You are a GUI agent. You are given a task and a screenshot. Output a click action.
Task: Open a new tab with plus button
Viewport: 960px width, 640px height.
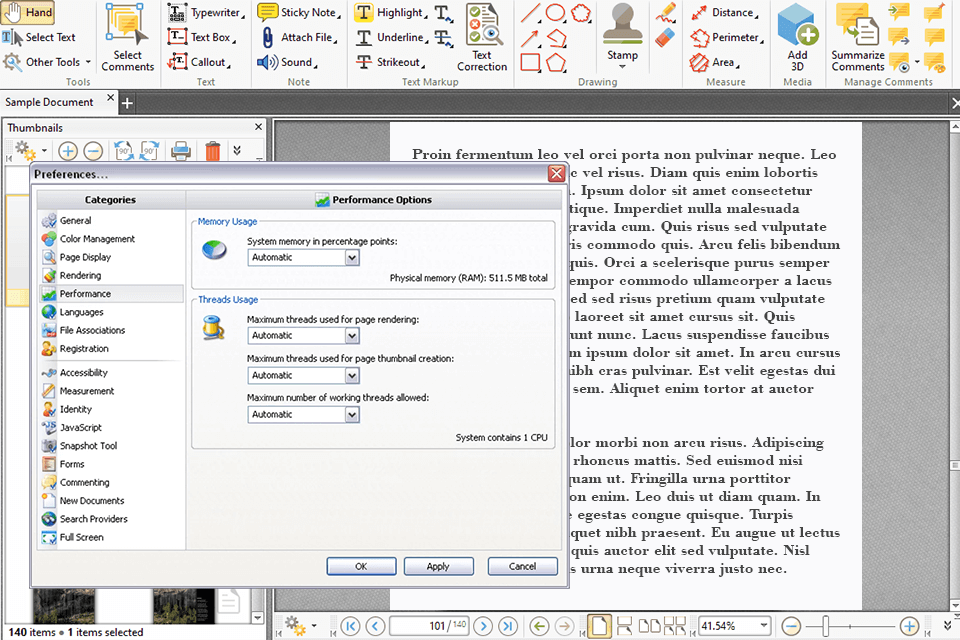(x=127, y=103)
